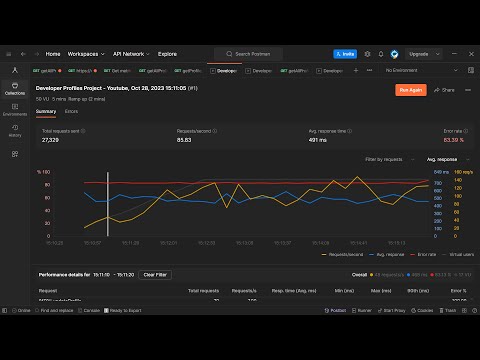Expand the Avg. response metric dropdown
Viewport: 480px width, 360px height.
[448, 159]
